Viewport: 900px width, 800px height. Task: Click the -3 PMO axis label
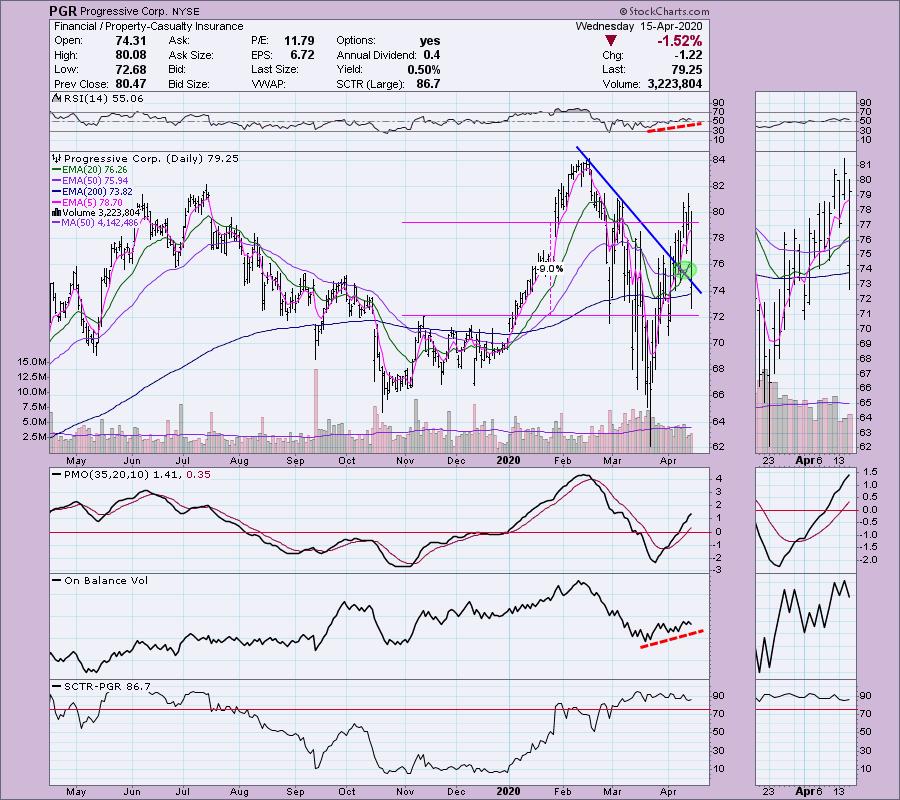719,570
